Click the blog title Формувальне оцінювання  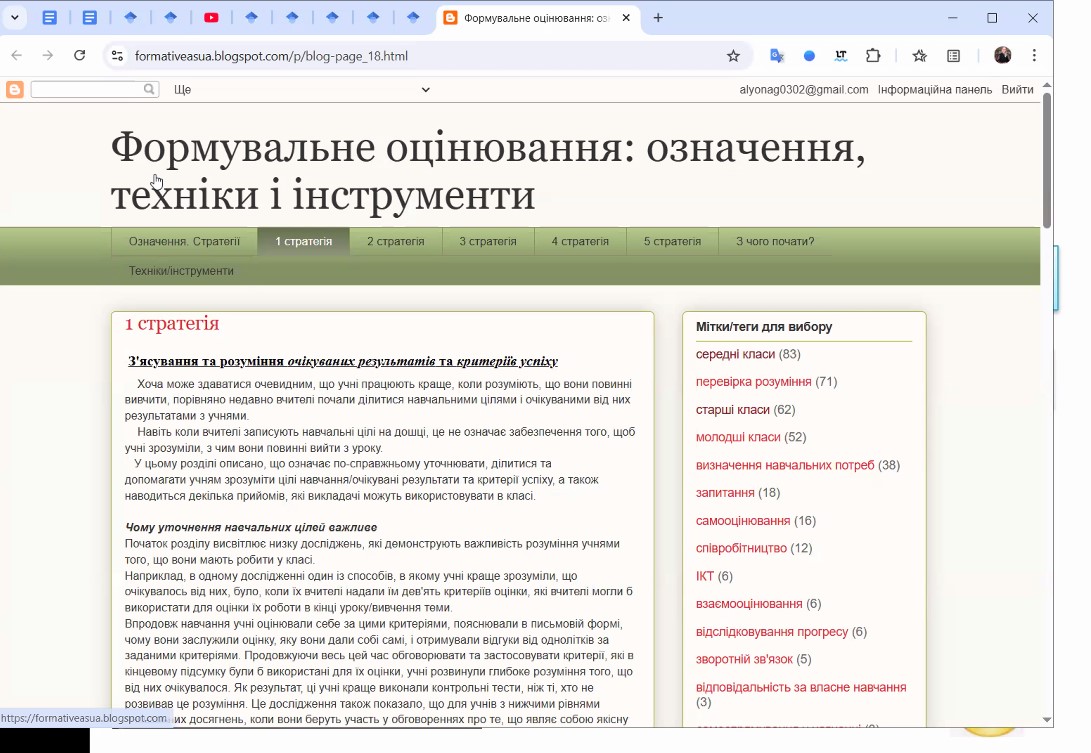(x=488, y=171)
